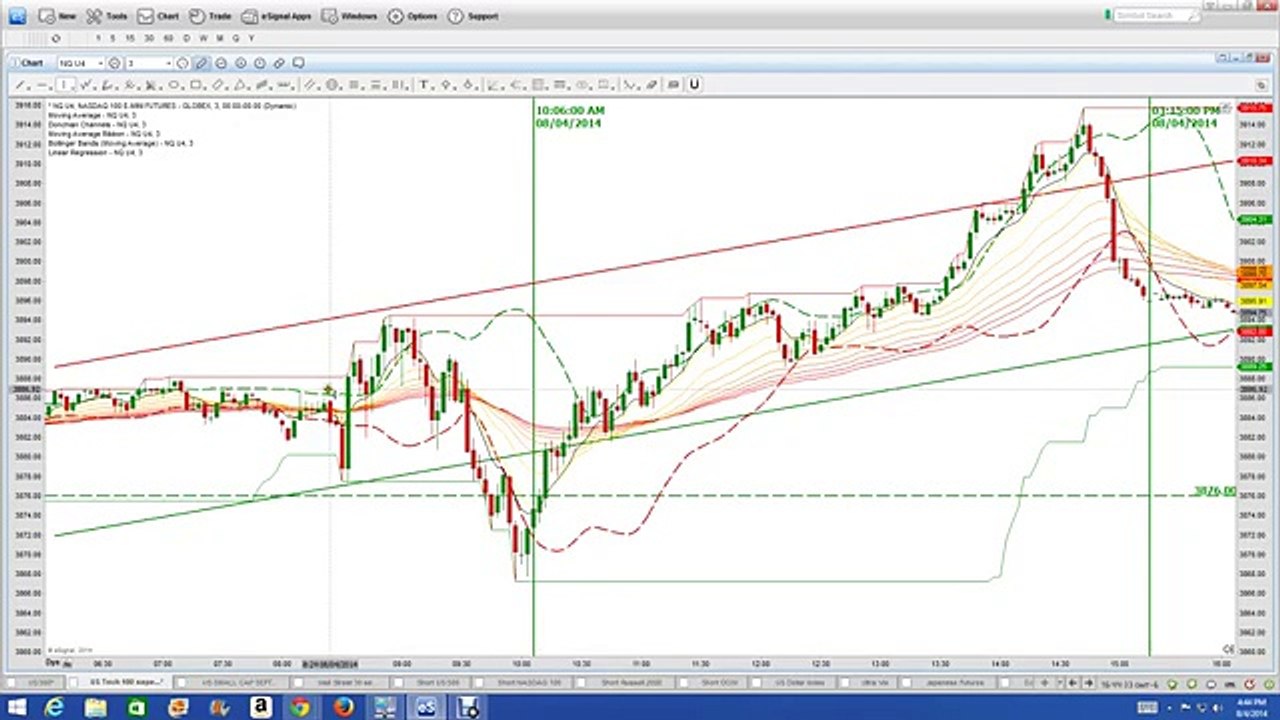This screenshot has height=720, width=1280.
Task: Open the Trade menu
Action: click(x=210, y=16)
